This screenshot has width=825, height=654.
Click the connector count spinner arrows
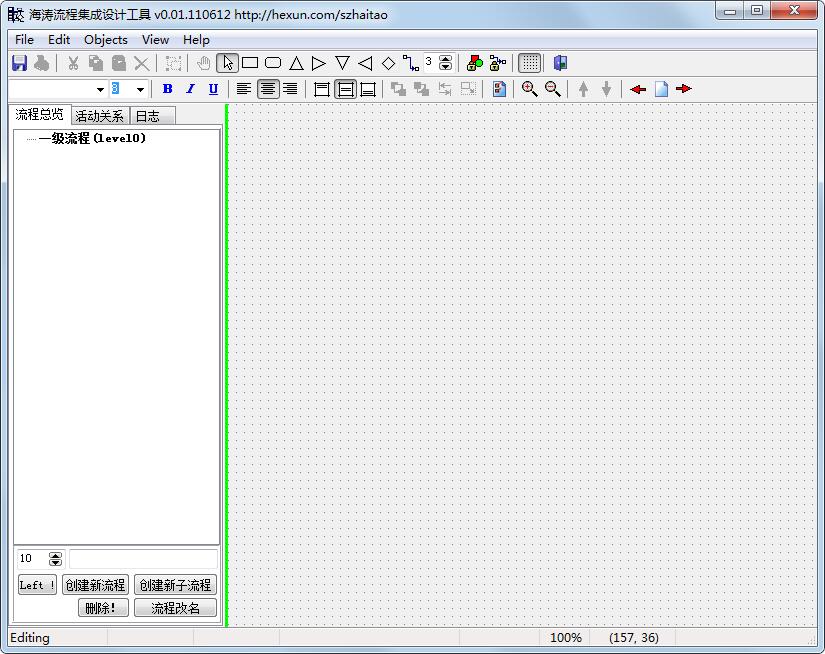(445, 63)
